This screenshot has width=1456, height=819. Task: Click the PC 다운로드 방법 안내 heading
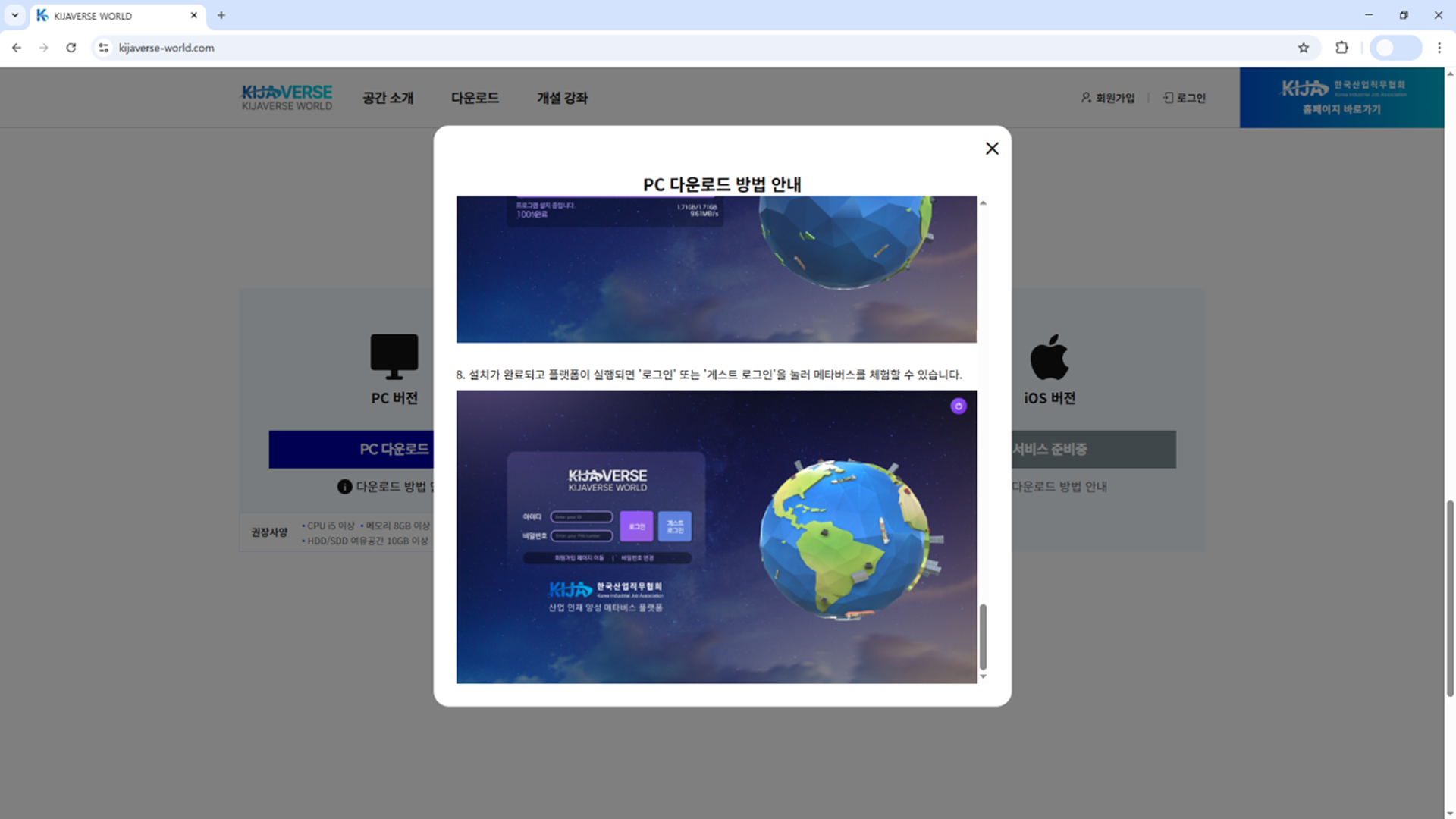[x=722, y=184]
